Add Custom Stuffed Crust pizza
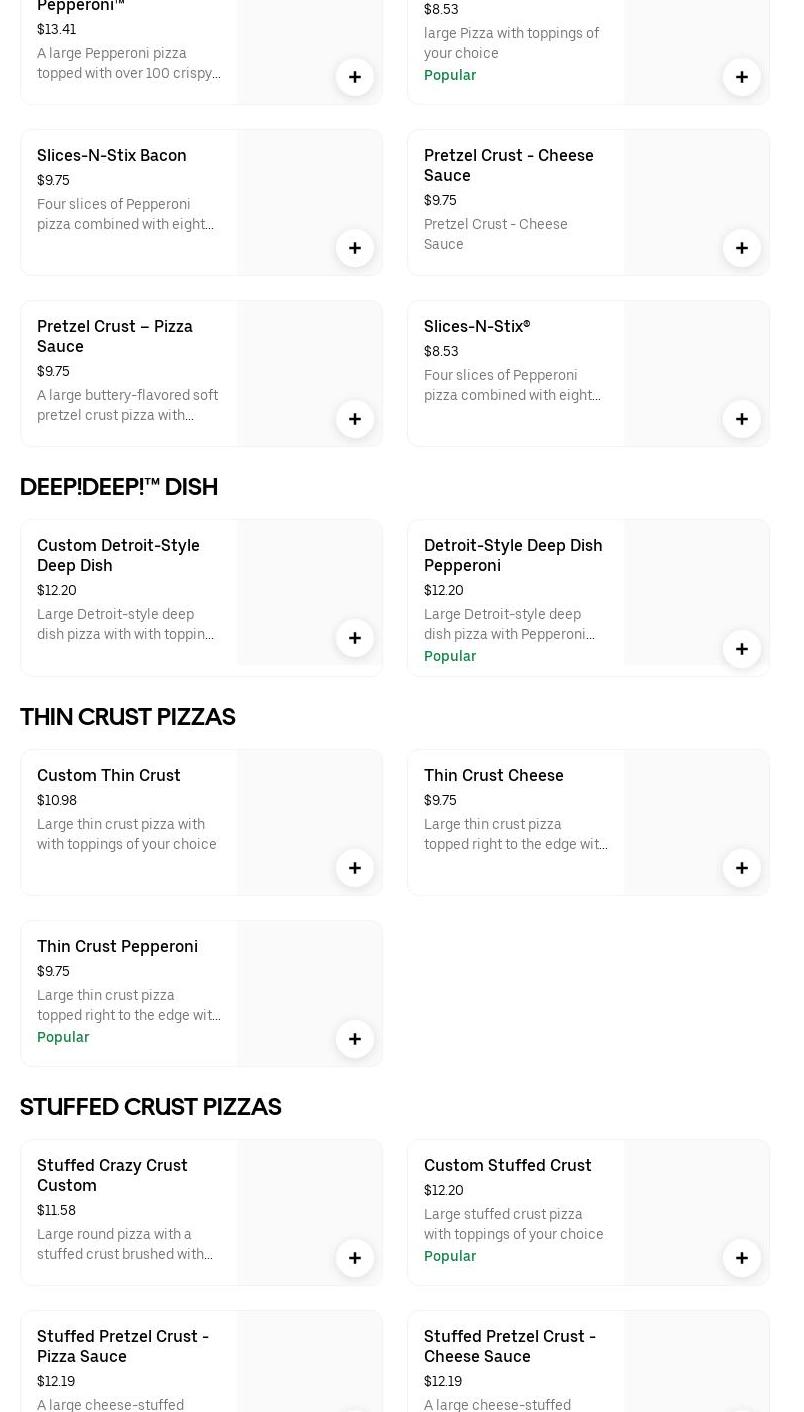Image resolution: width=804 pixels, height=1412 pixels. 742,1258
